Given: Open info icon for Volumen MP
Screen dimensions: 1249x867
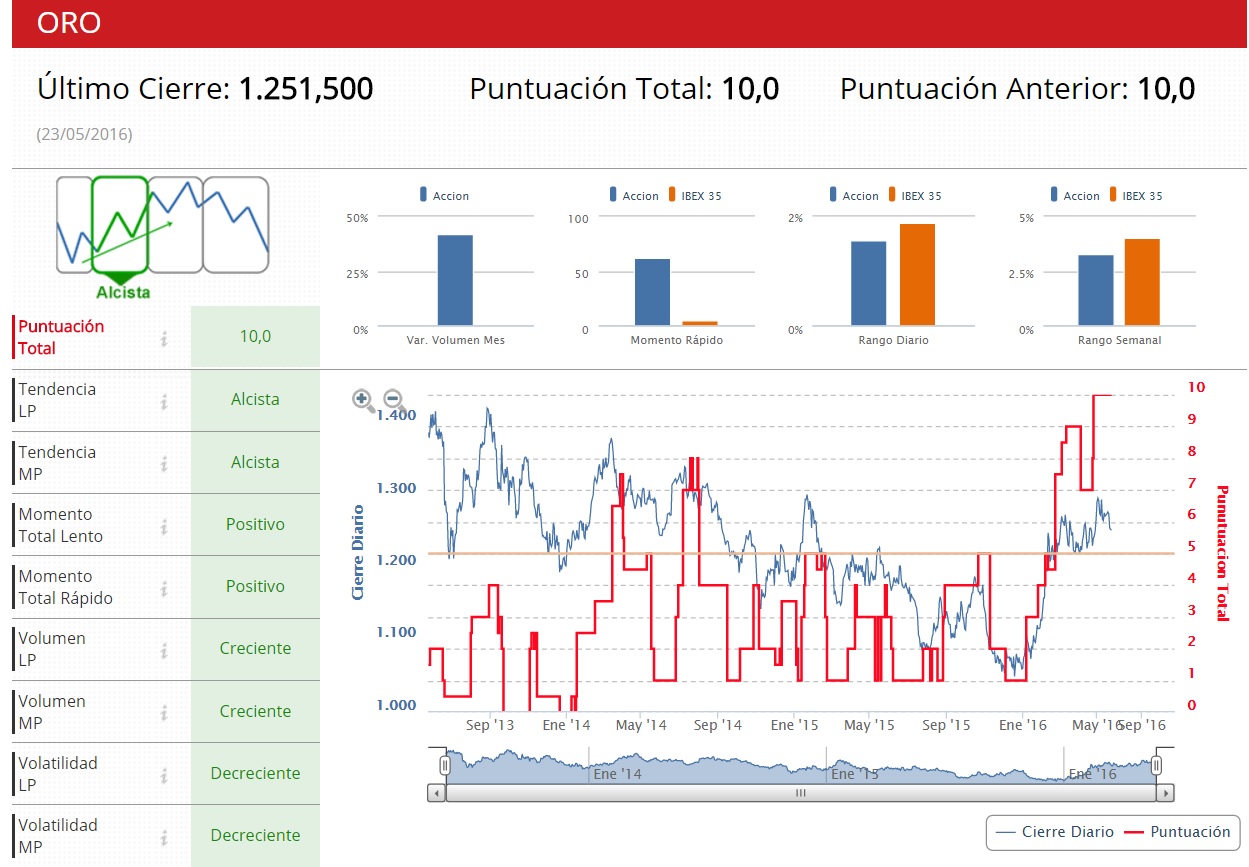Looking at the screenshot, I should pyautogui.click(x=163, y=713).
